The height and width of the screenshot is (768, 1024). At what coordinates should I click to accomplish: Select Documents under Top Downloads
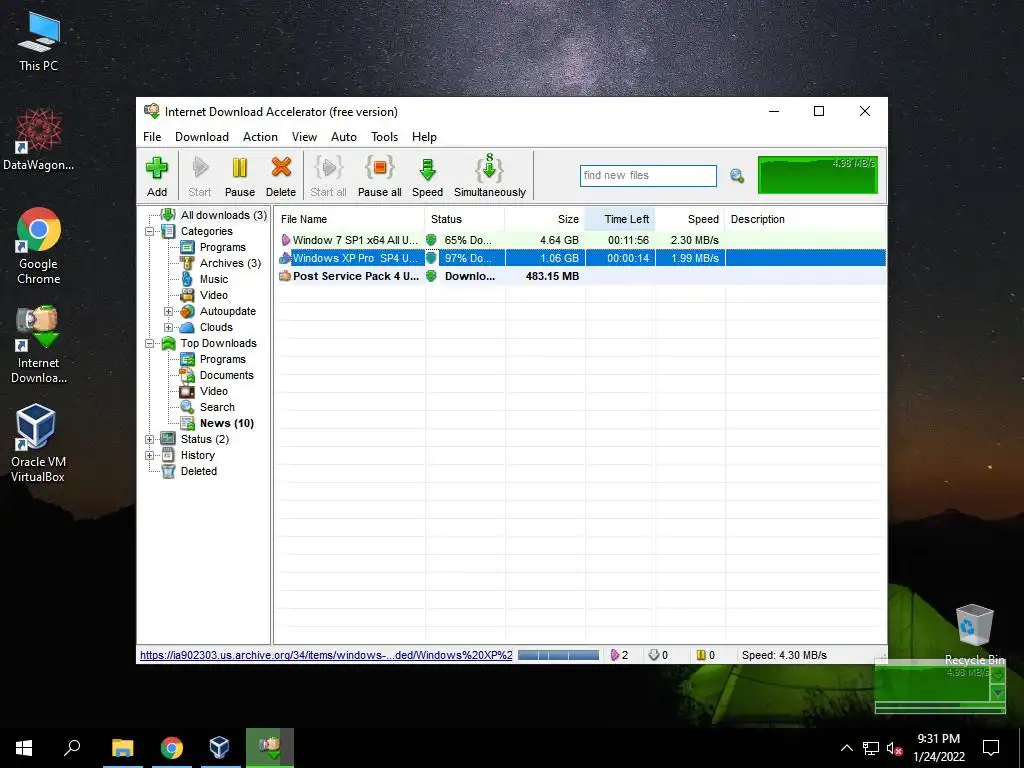coord(227,375)
